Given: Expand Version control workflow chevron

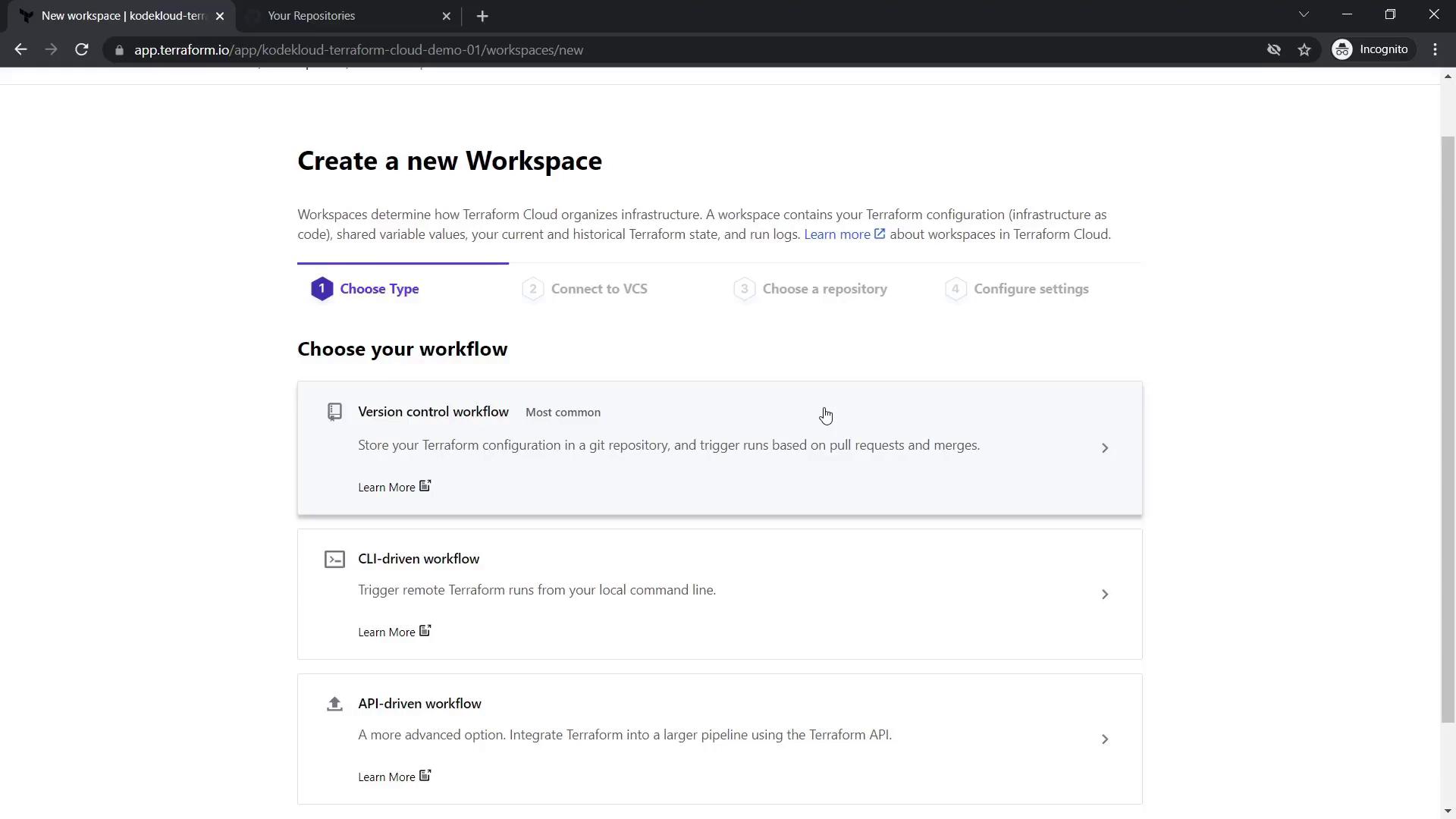Looking at the screenshot, I should coord(1105,448).
